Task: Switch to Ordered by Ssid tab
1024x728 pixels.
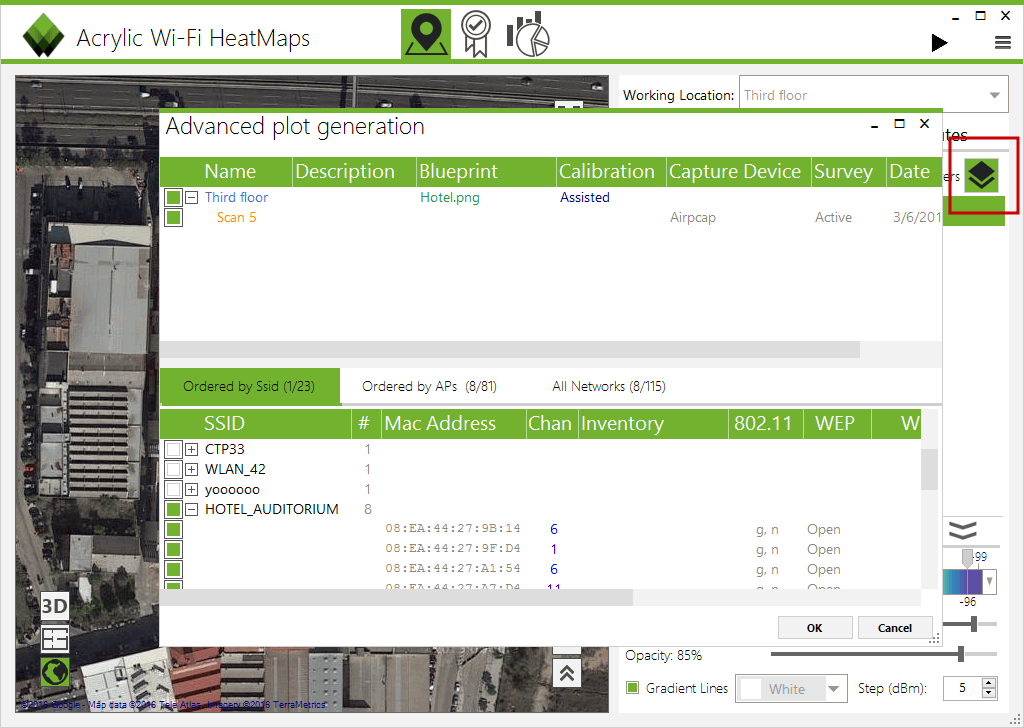Action: point(249,387)
